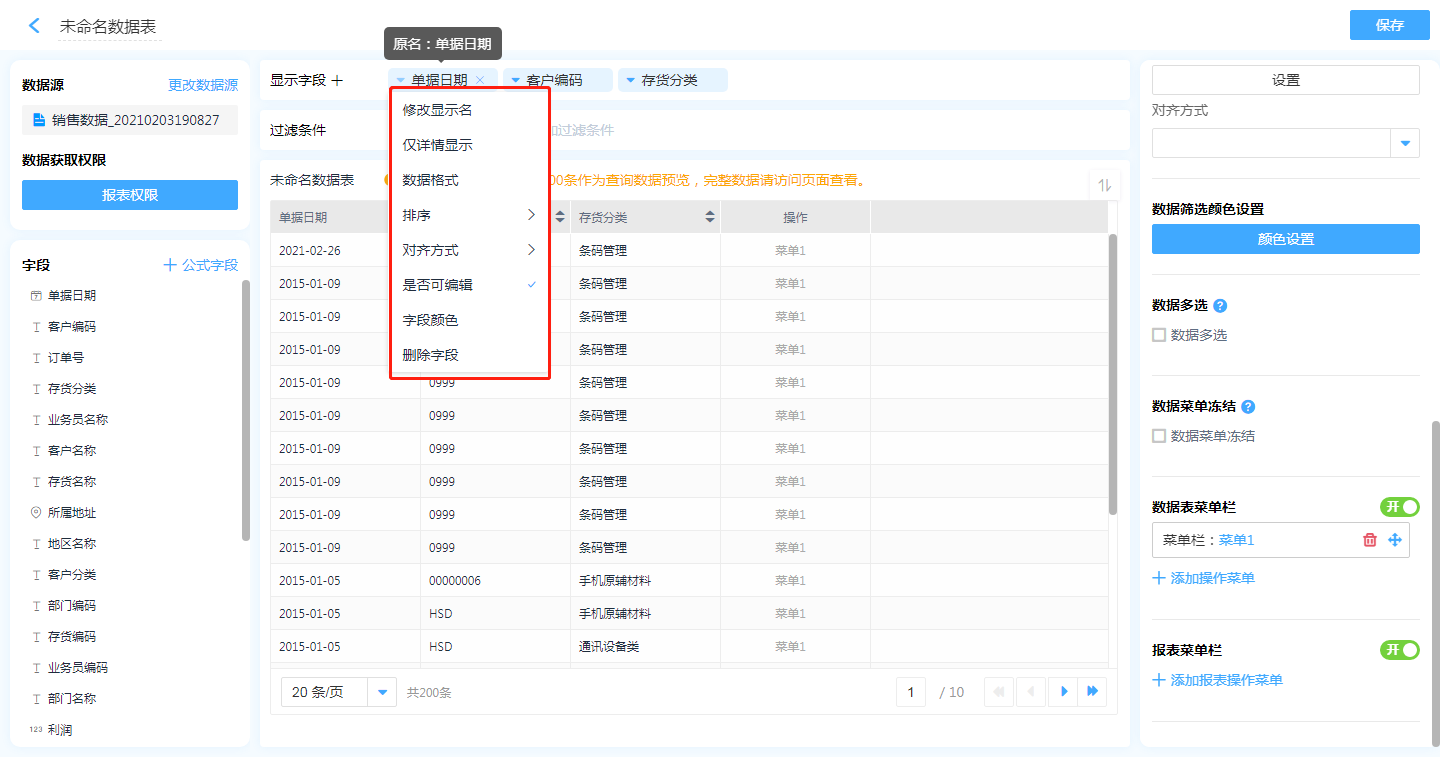Click the sort toggle icon above table
Image resolution: width=1440 pixels, height=757 pixels.
[x=1105, y=185]
